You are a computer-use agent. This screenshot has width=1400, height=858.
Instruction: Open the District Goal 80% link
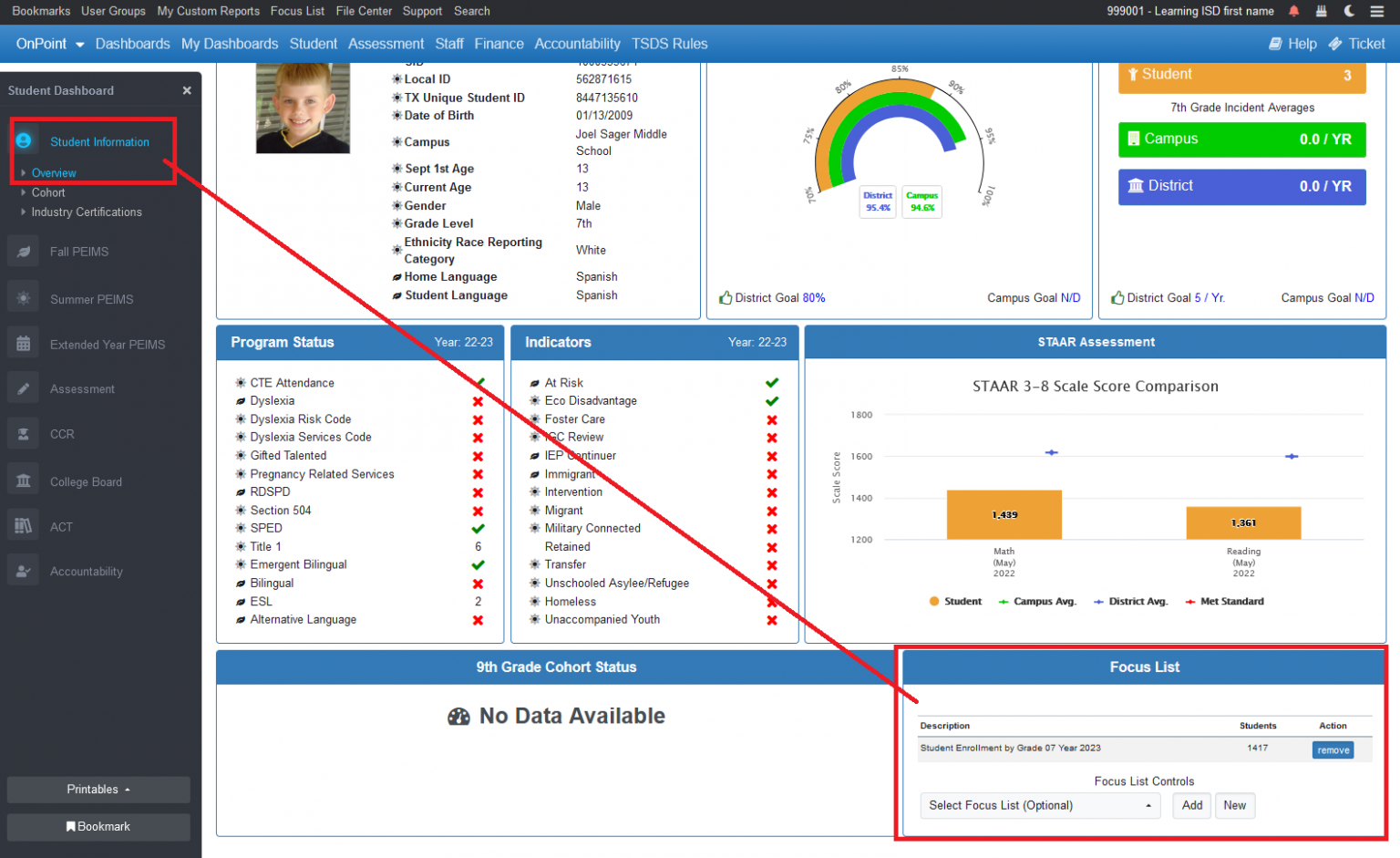point(814,297)
